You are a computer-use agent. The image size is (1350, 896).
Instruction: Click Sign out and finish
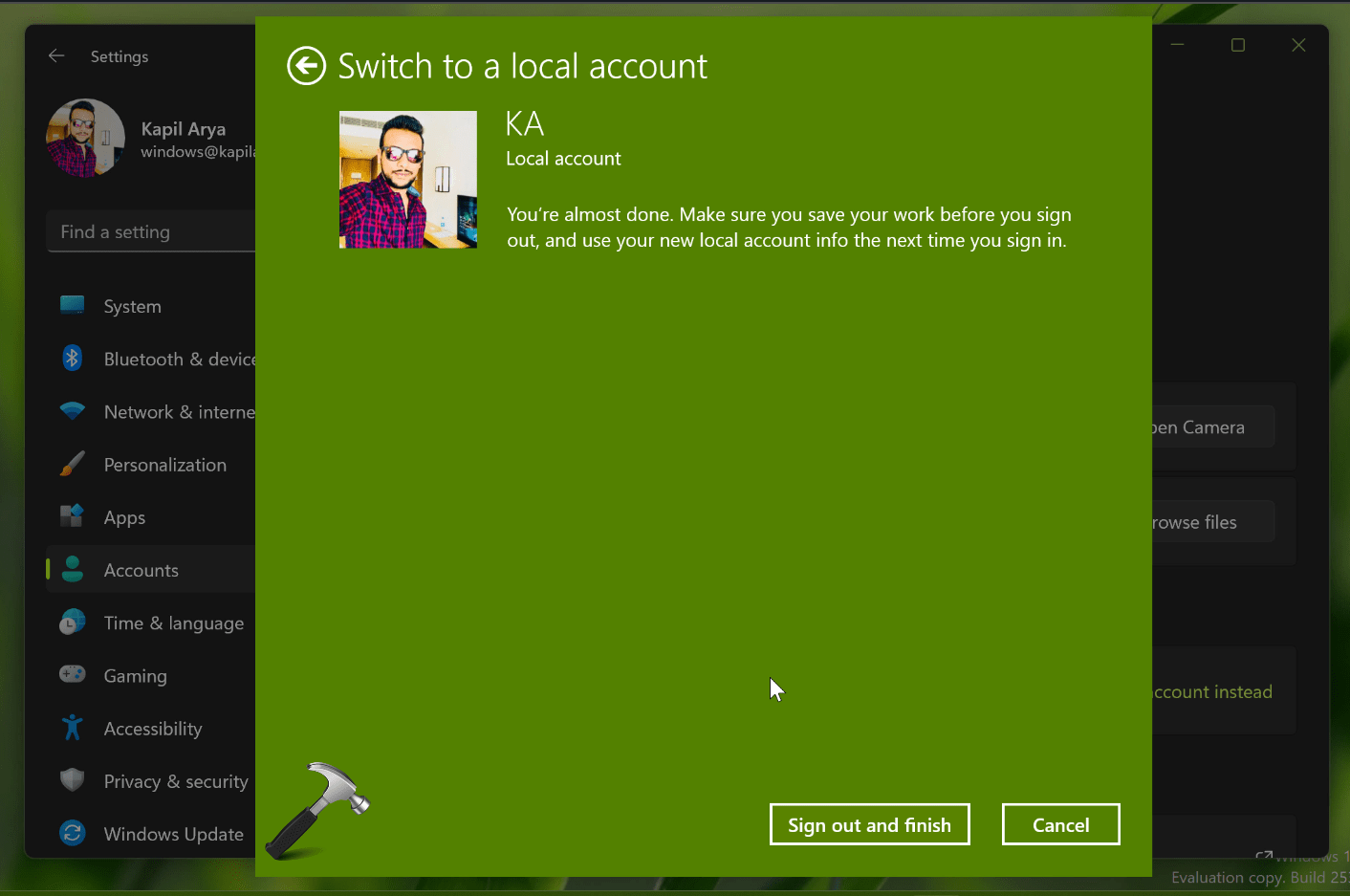[x=869, y=823]
